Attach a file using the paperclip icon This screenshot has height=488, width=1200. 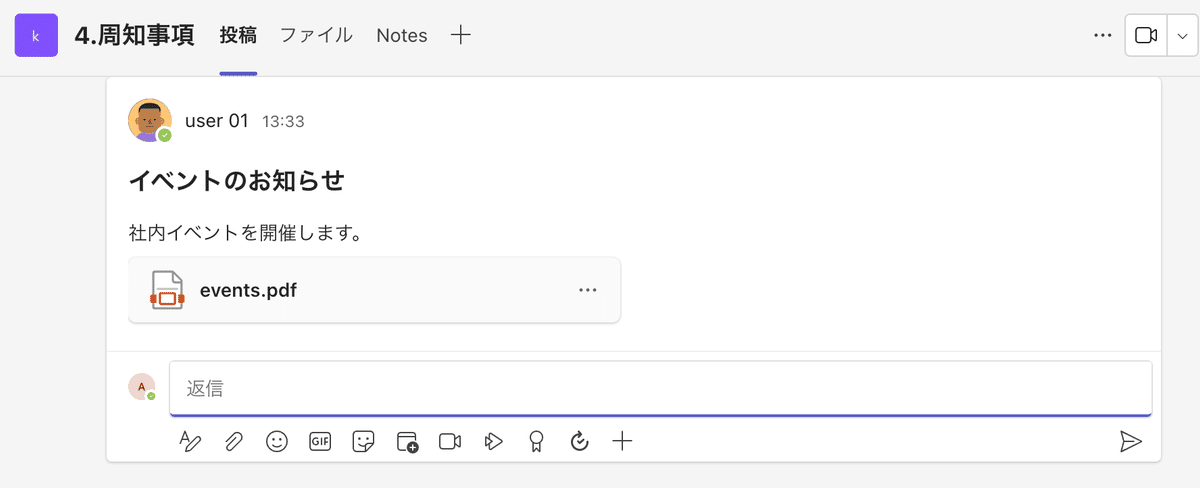pyautogui.click(x=233, y=441)
